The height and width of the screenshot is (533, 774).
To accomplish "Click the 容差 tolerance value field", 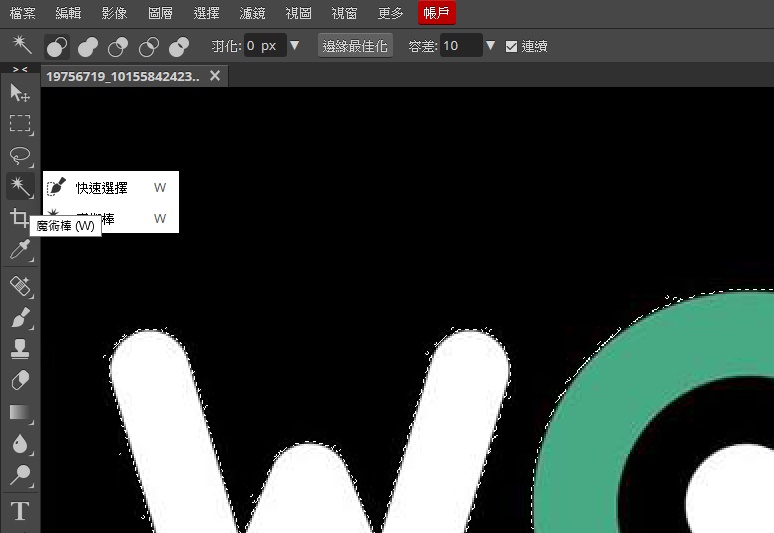I will [460, 46].
